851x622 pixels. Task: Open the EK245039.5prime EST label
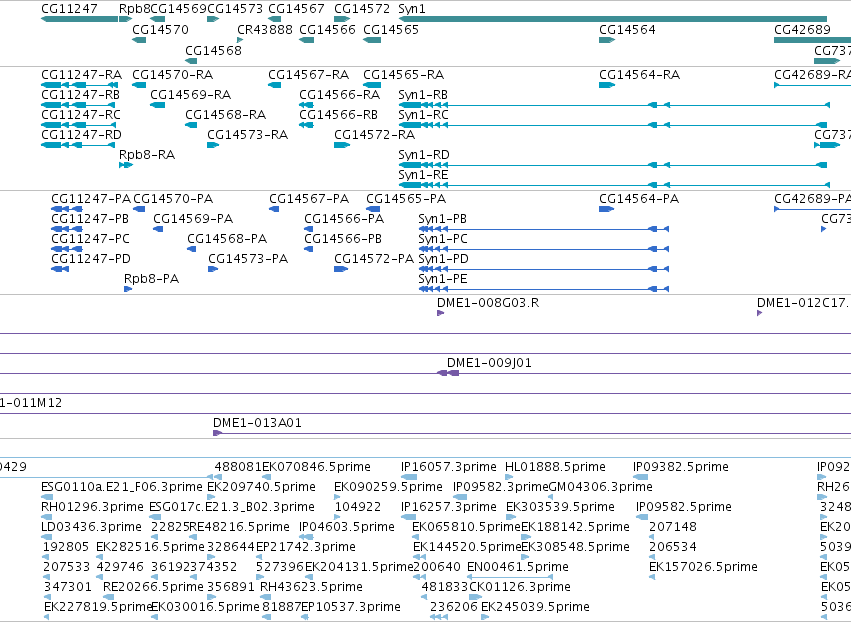click(x=536, y=607)
